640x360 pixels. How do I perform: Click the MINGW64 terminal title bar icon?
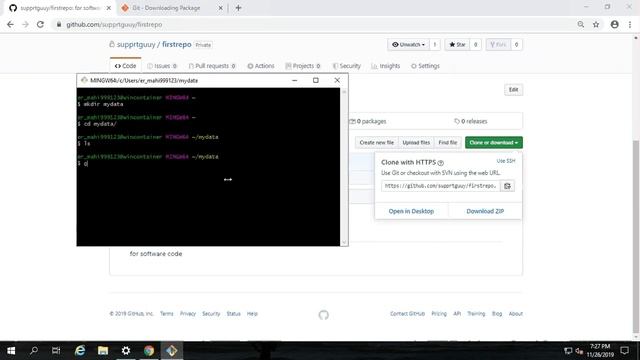pyautogui.click(x=84, y=80)
